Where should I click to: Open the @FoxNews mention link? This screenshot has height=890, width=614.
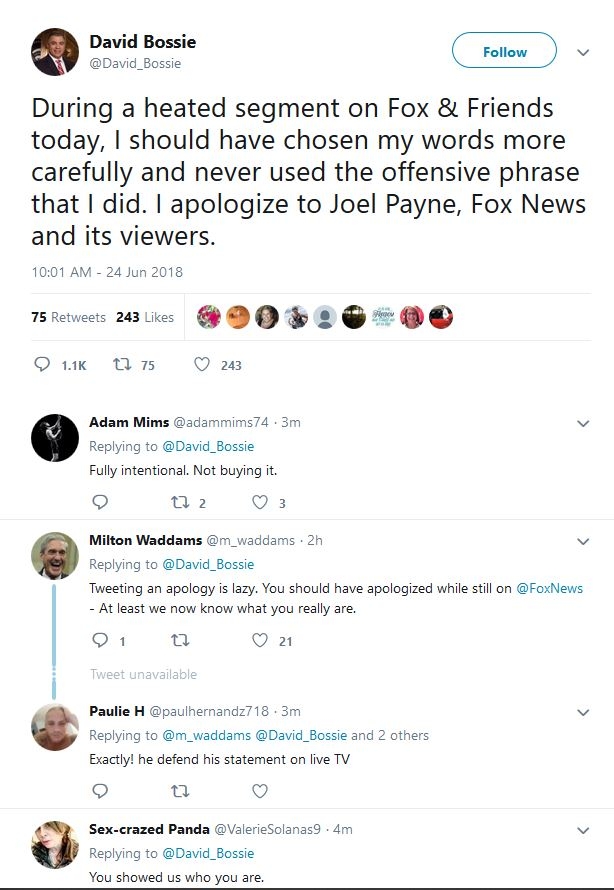[549, 588]
